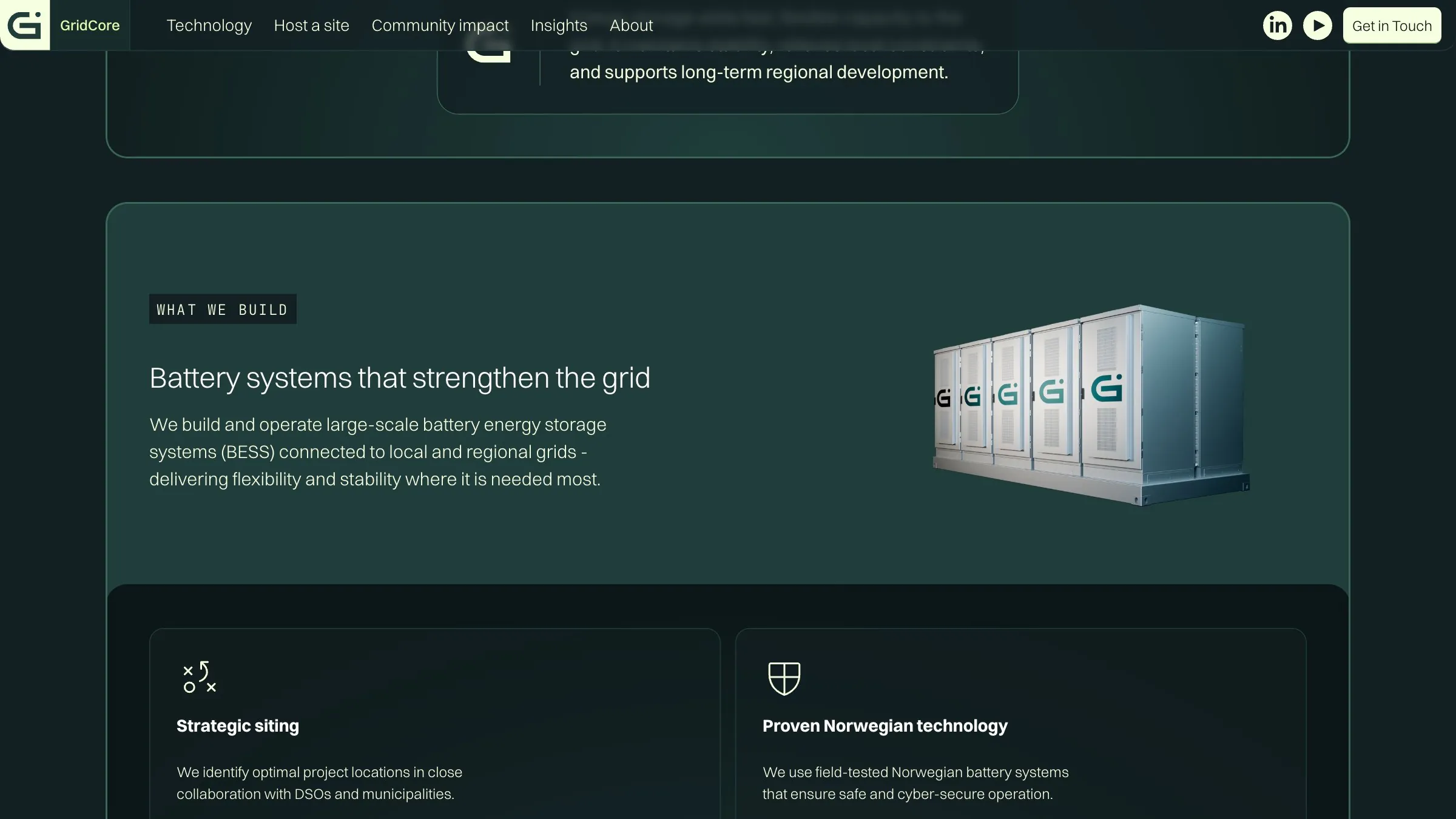Open the Host a site menu item
Image resolution: width=1456 pixels, height=819 pixels.
pyautogui.click(x=311, y=25)
